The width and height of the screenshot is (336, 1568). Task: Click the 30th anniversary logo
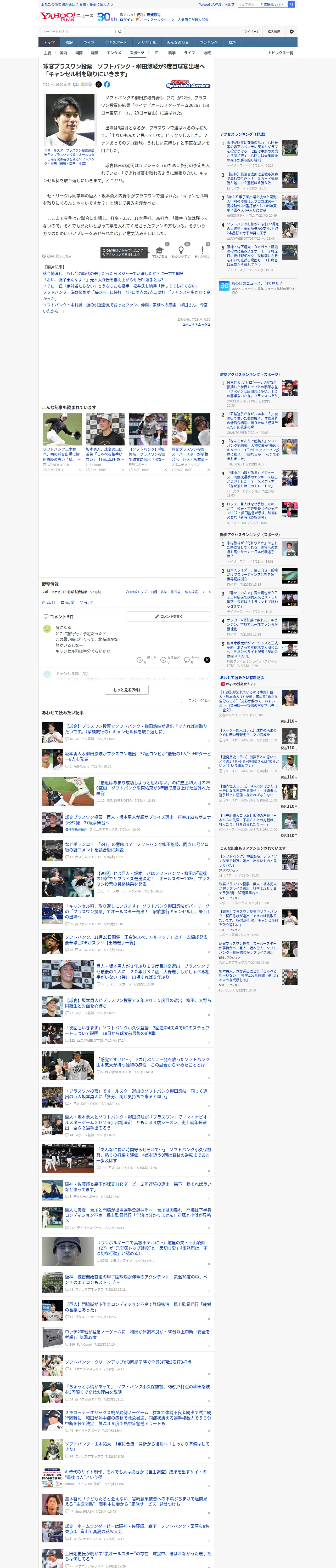(x=107, y=17)
